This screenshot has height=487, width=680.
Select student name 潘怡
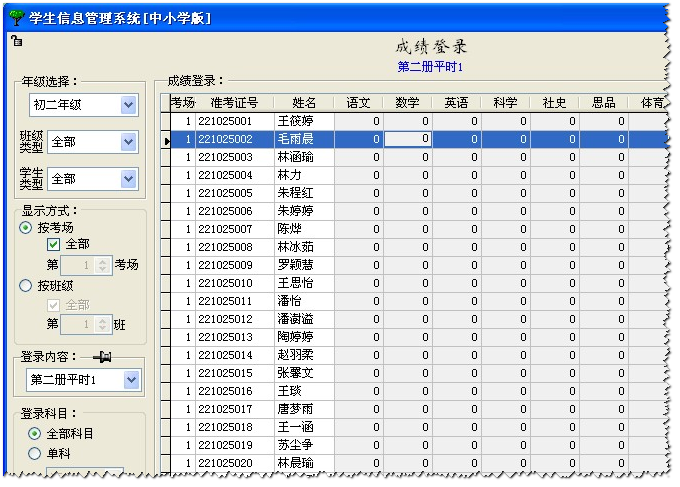[x=289, y=301]
